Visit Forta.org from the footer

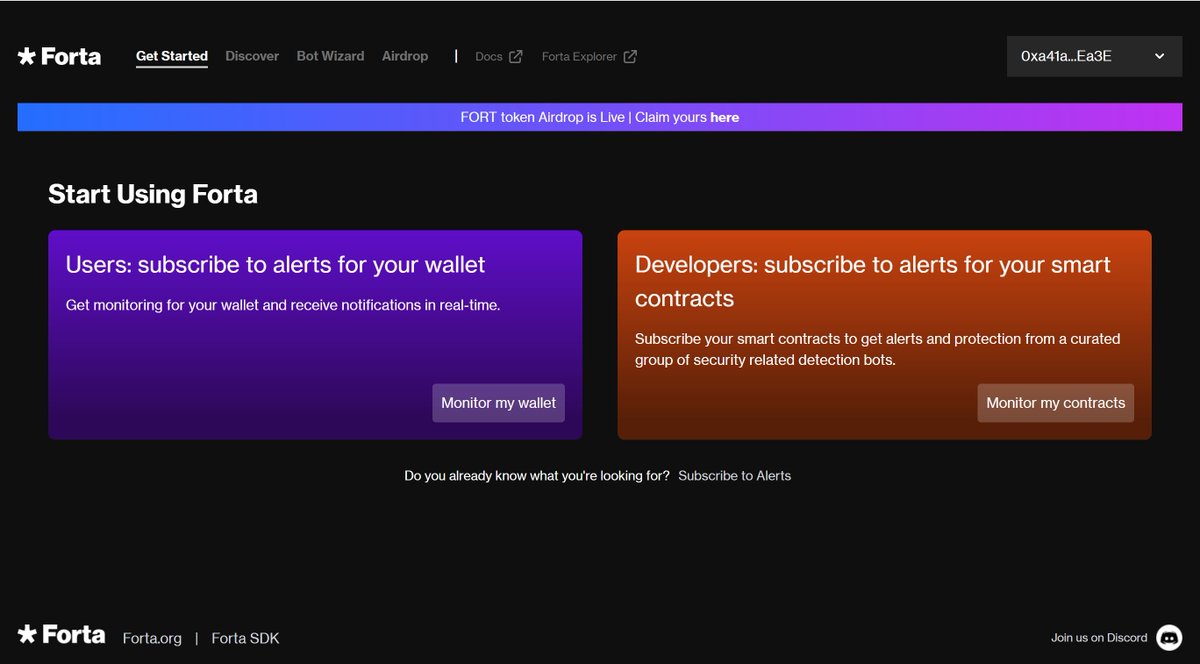pos(152,638)
